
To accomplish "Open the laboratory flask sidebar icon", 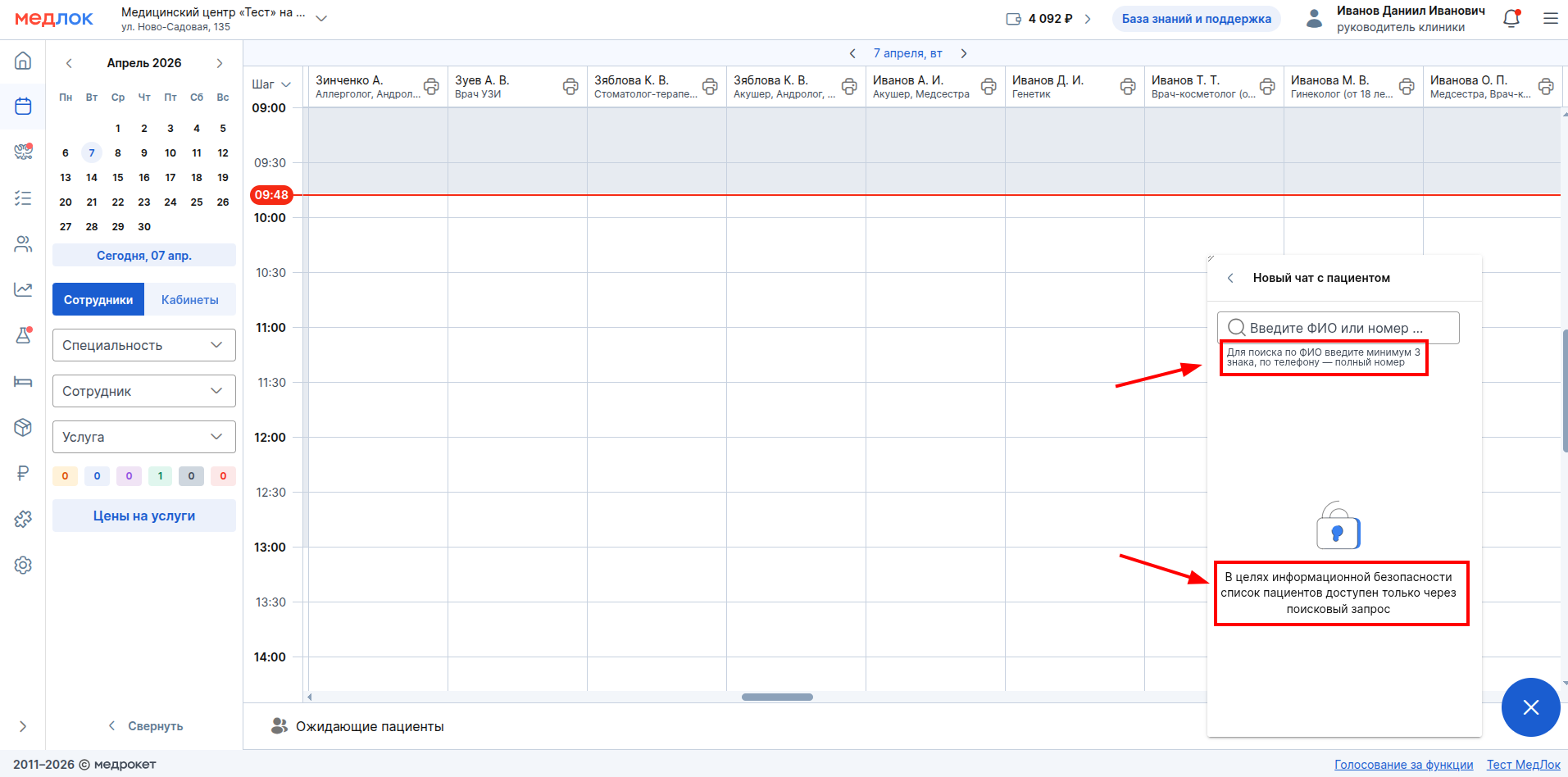I will coord(23,335).
